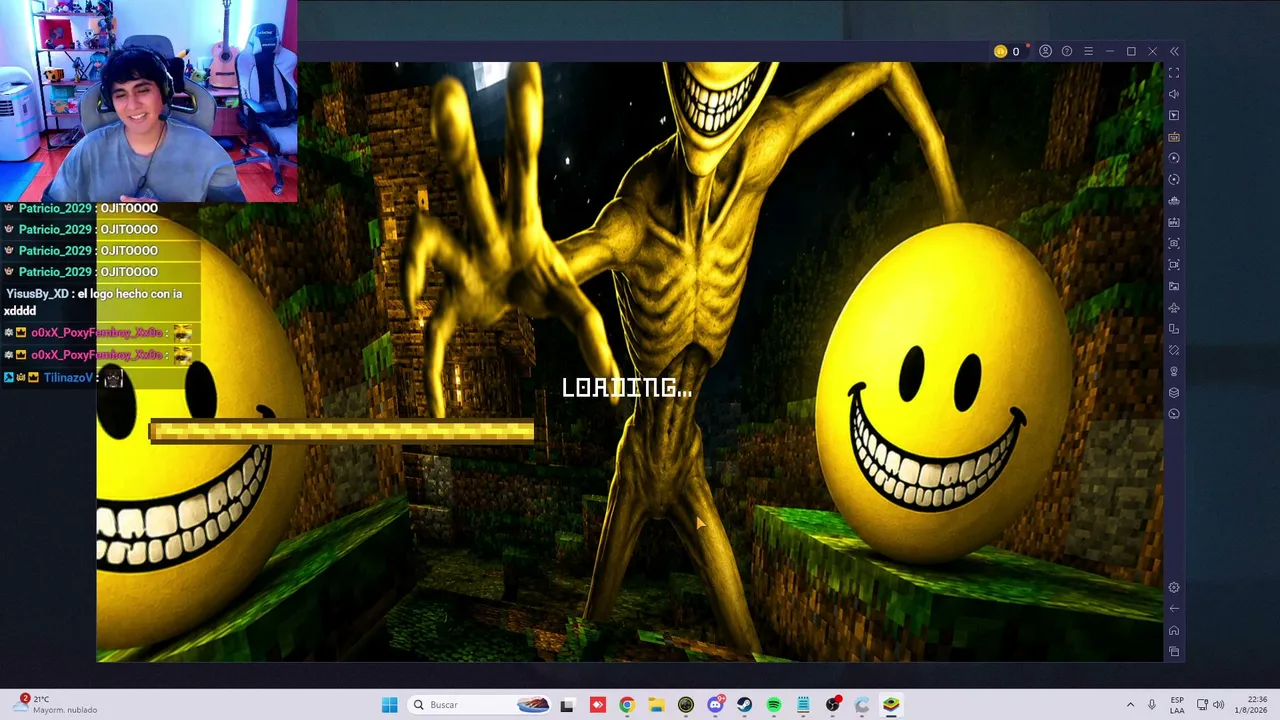1280x720 pixels.
Task: Start screen recording from the sidebar
Action: click(1174, 265)
